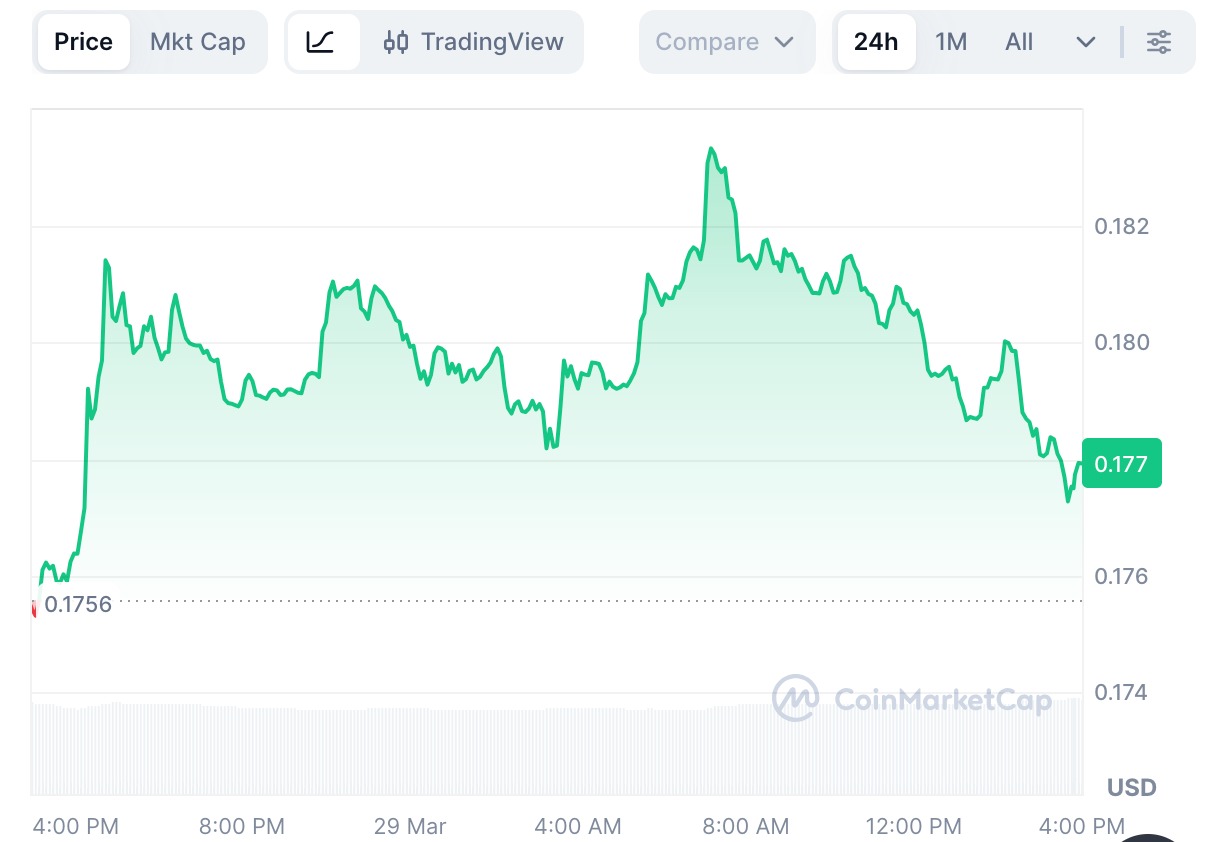Expand more time ranges chevron after All
Screen dimensions: 1214x842
pos(1086,42)
